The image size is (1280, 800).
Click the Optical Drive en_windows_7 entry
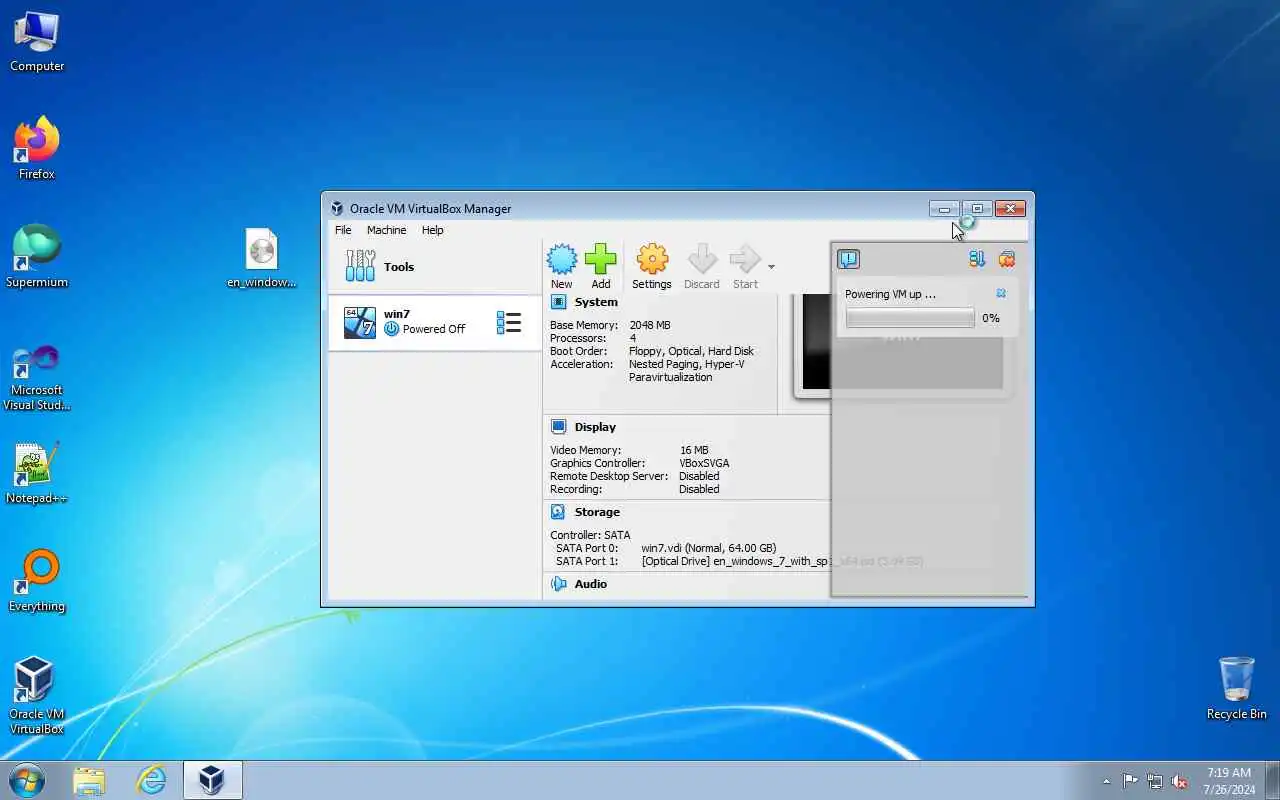click(x=782, y=561)
